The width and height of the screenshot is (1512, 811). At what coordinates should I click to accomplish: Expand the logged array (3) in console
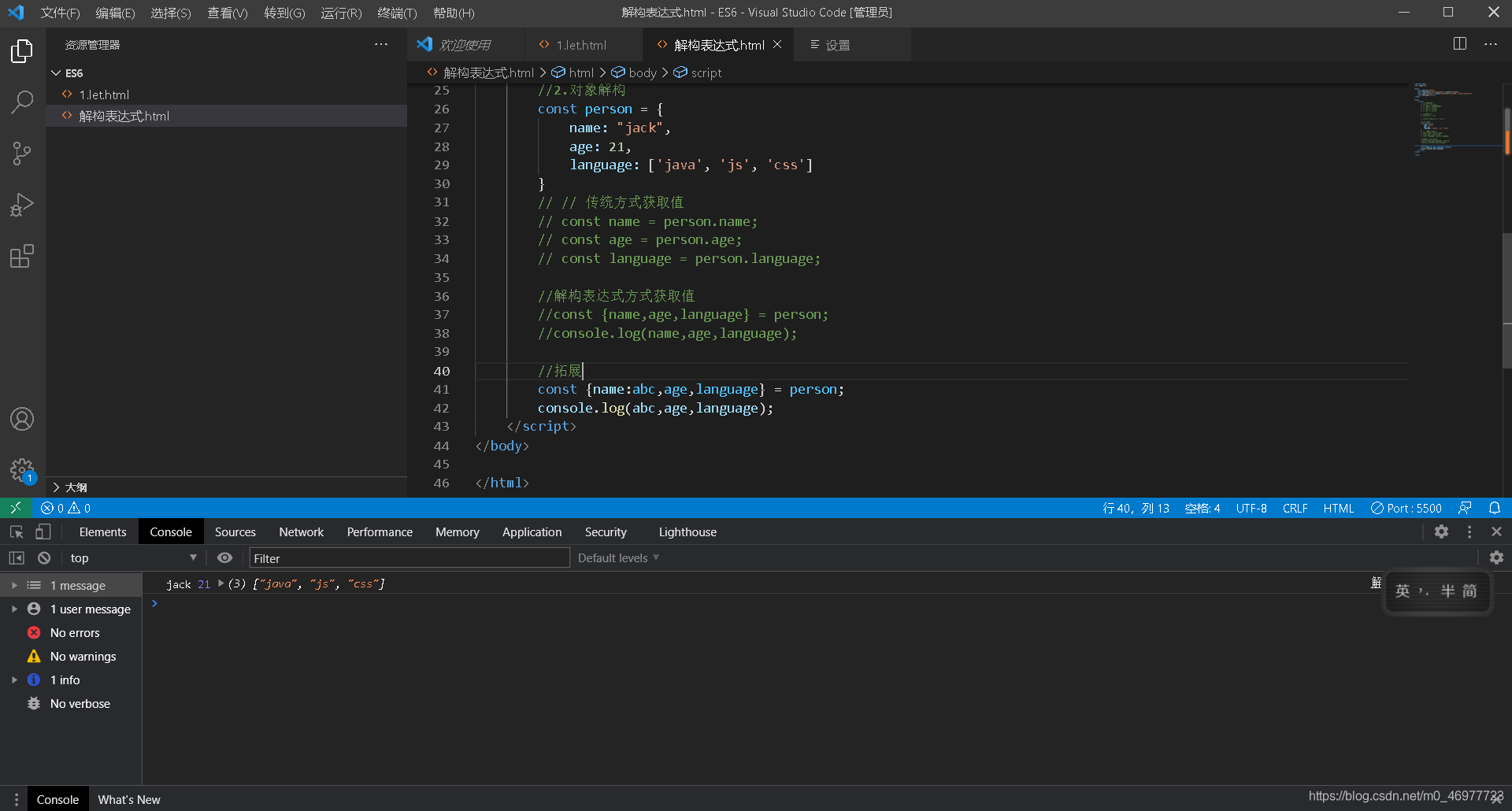[220, 583]
